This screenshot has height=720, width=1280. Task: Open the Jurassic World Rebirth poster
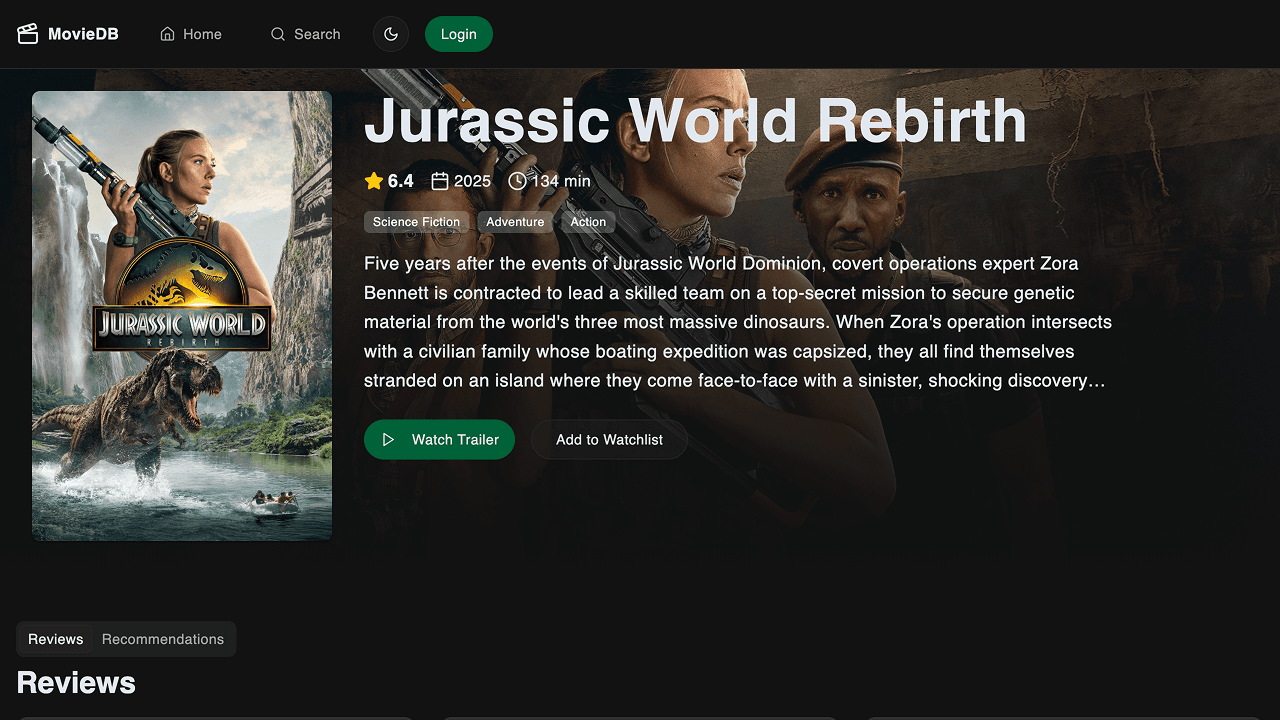pyautogui.click(x=181, y=315)
